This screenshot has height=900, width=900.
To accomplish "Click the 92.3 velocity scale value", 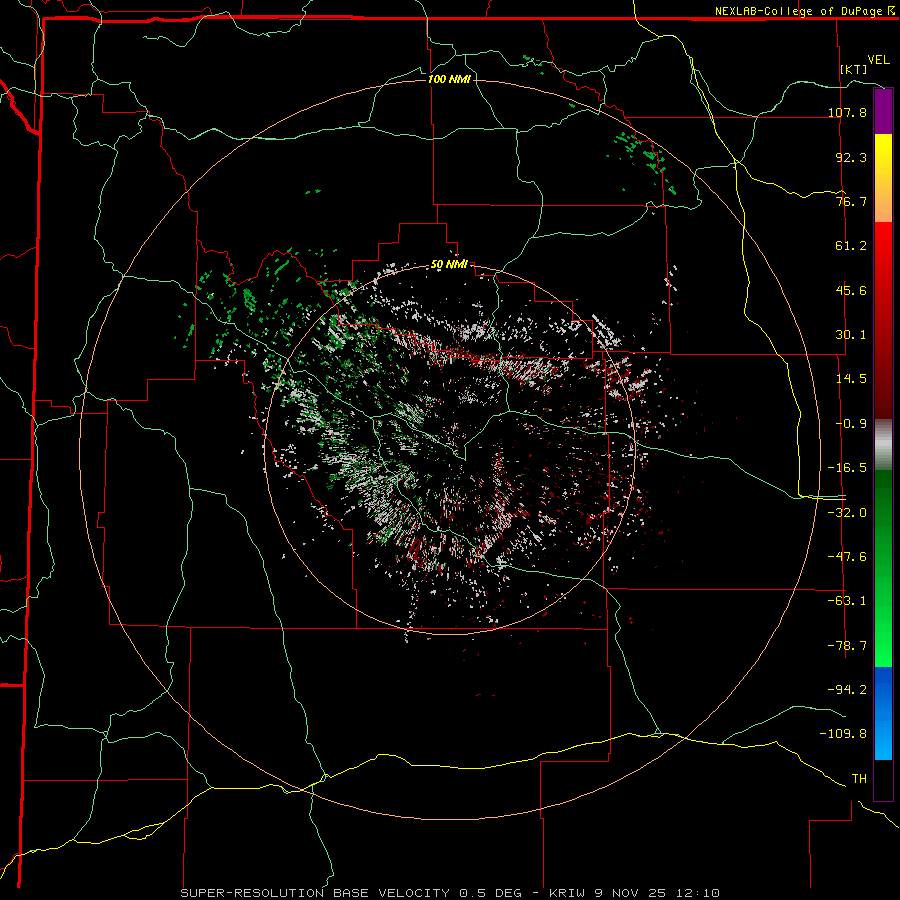I will (851, 157).
